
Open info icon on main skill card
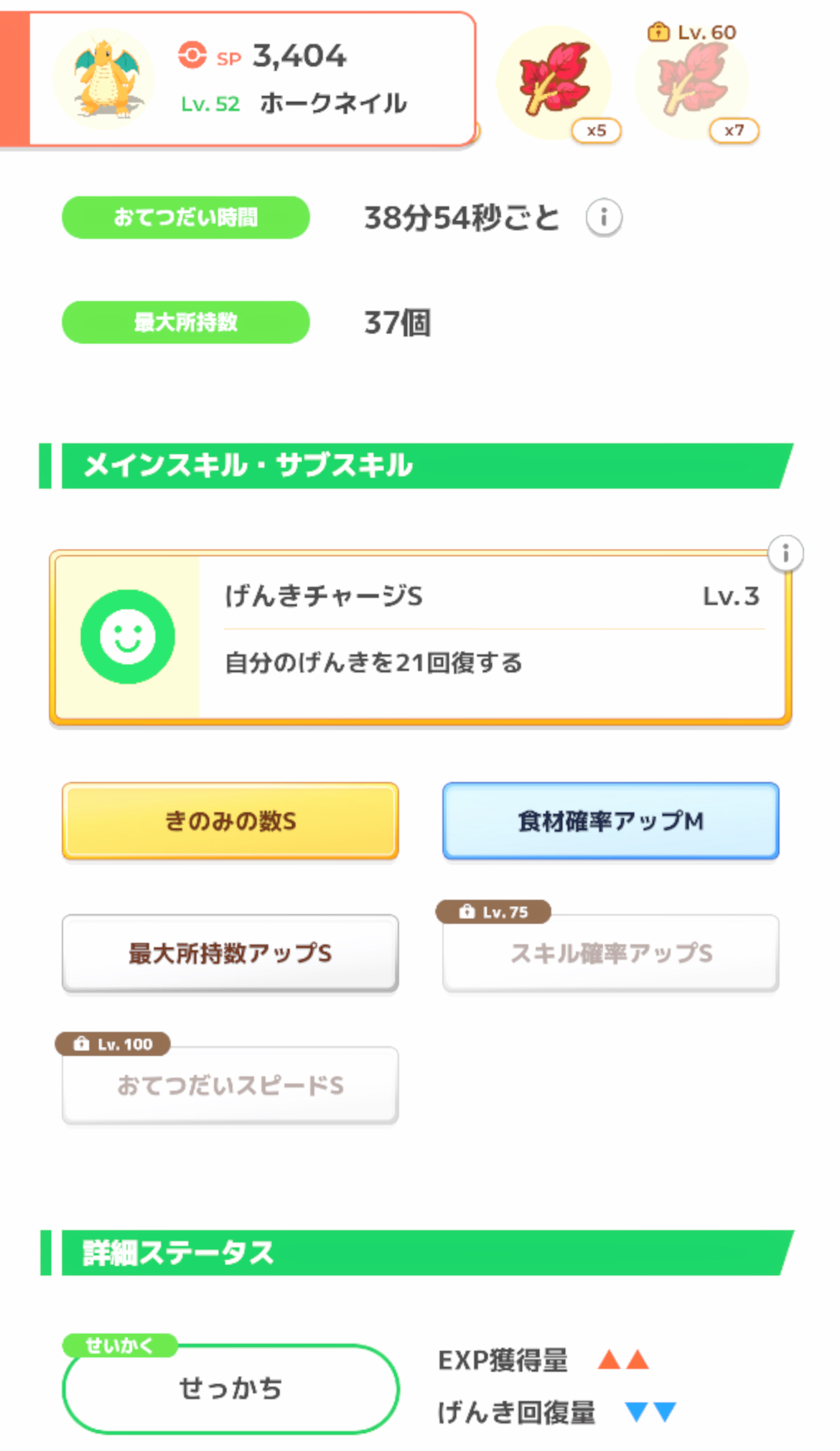pos(785,554)
